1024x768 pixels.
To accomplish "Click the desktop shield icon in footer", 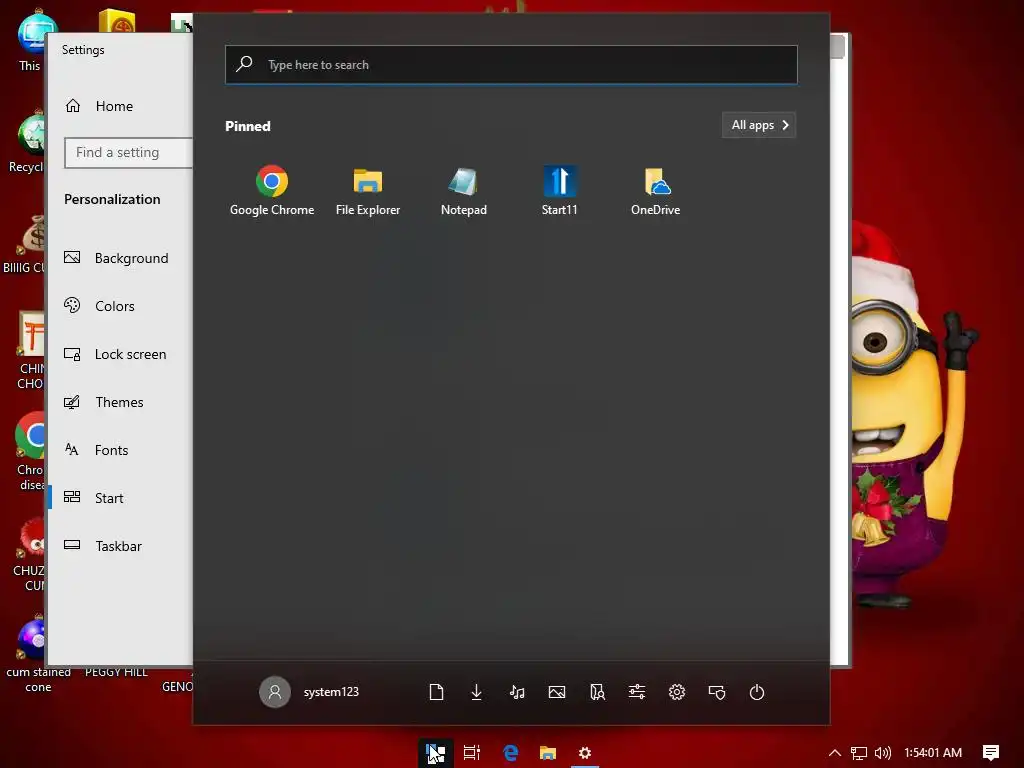I will click(717, 692).
